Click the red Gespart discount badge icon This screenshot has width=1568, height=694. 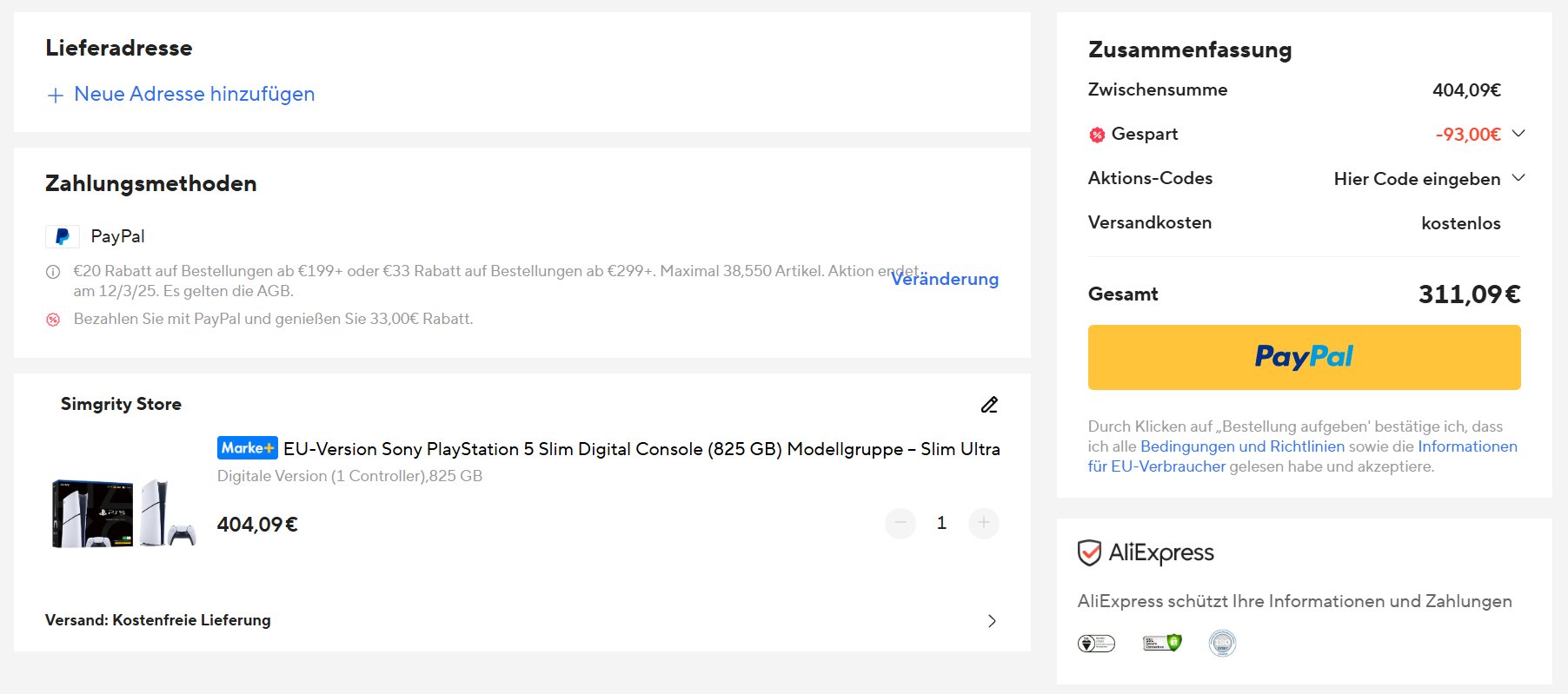tap(1097, 135)
